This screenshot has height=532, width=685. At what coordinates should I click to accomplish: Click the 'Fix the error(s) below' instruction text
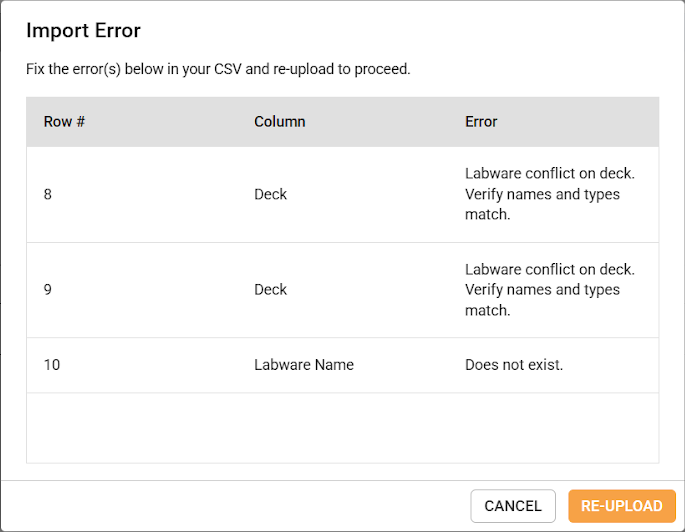tap(218, 70)
